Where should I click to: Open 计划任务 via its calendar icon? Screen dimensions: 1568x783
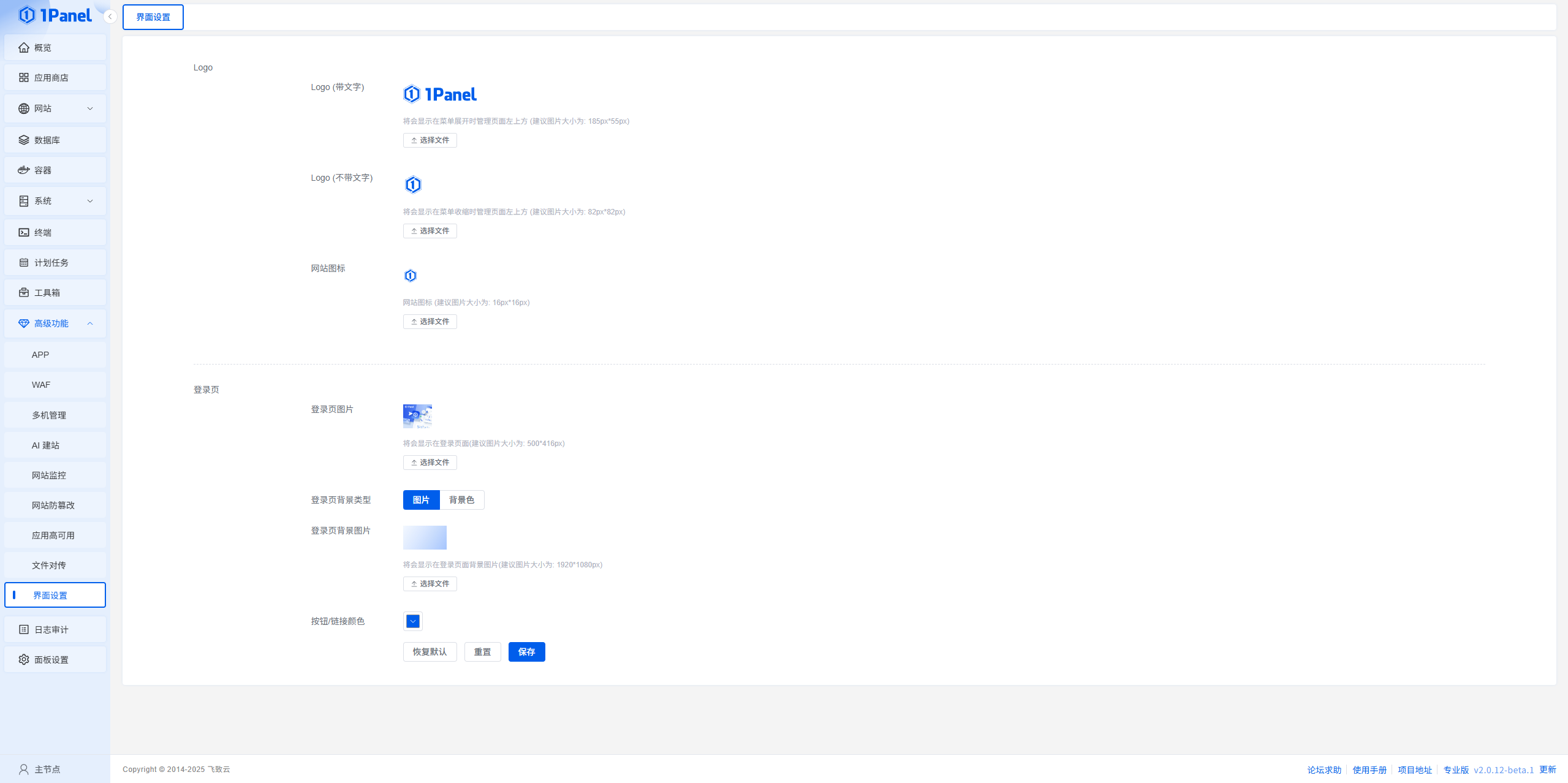[x=24, y=262]
